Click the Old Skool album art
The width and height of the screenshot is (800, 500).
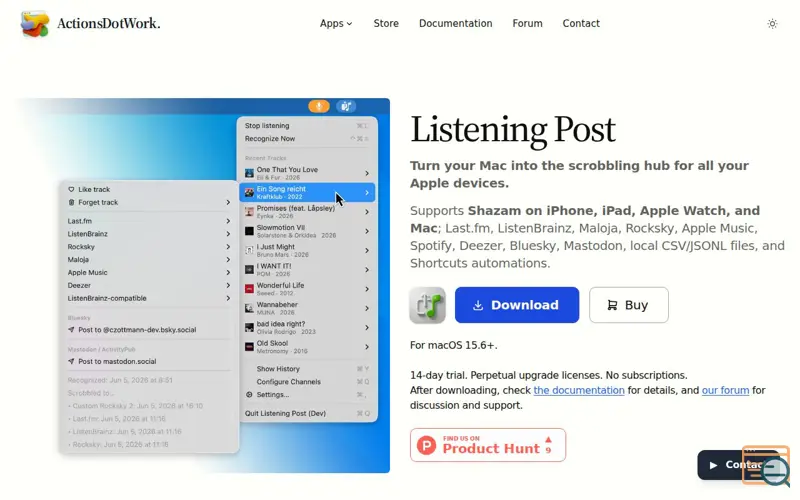(249, 347)
